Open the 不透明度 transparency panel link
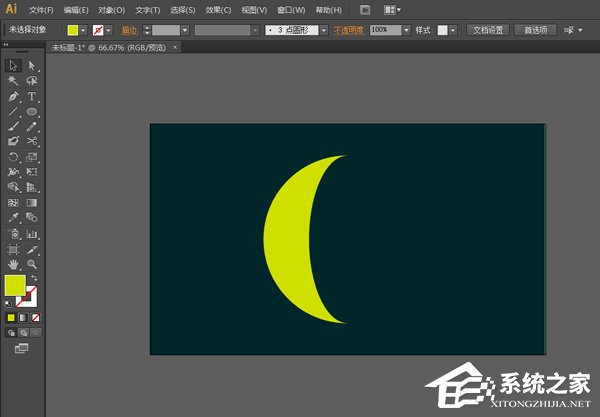Screen dimensions: 600x417 tap(349, 30)
